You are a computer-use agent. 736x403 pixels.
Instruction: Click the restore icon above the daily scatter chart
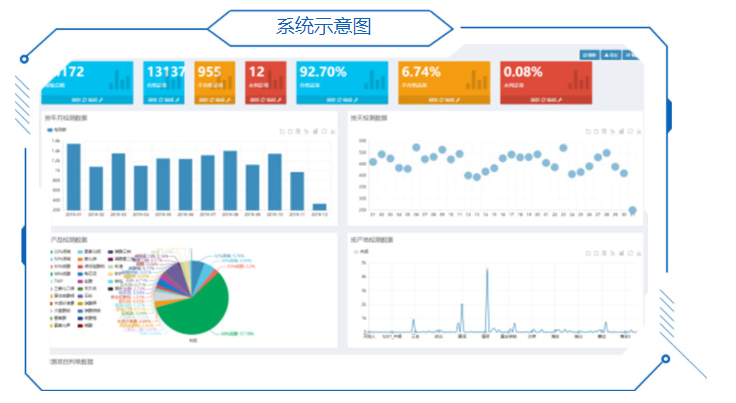point(630,131)
